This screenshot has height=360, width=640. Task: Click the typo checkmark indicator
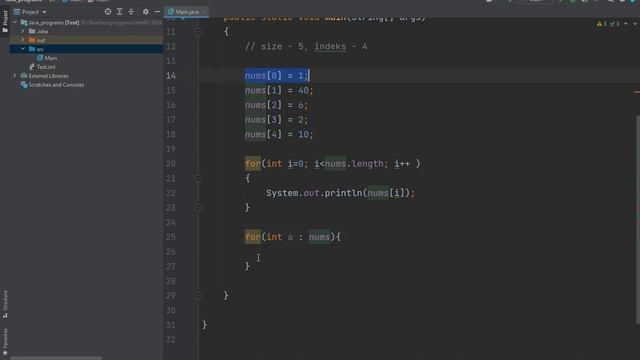tap(612, 24)
